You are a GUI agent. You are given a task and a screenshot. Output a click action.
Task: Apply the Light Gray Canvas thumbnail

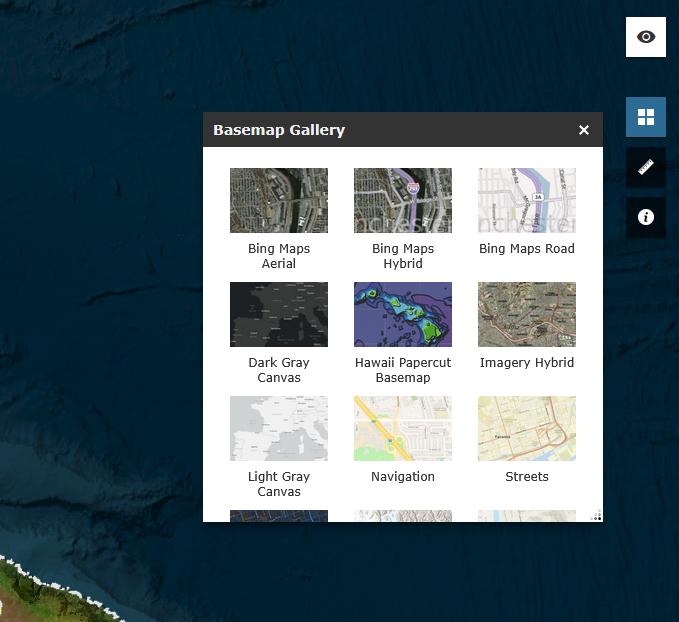[x=279, y=428]
